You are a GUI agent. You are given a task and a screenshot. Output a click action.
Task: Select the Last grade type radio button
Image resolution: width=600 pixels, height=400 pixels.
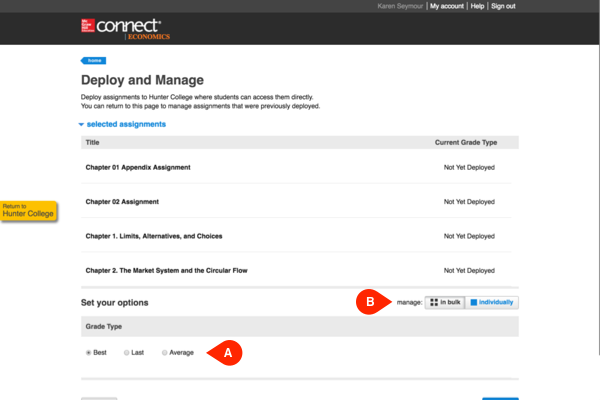pyautogui.click(x=126, y=353)
